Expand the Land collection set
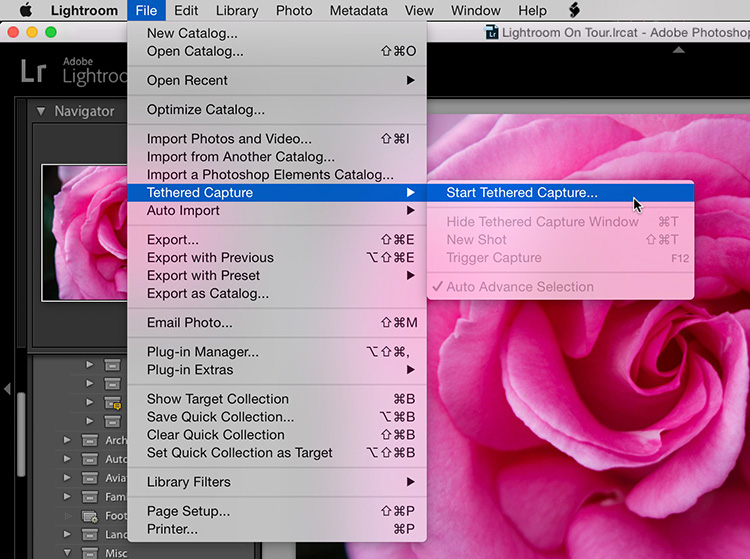 tap(67, 534)
